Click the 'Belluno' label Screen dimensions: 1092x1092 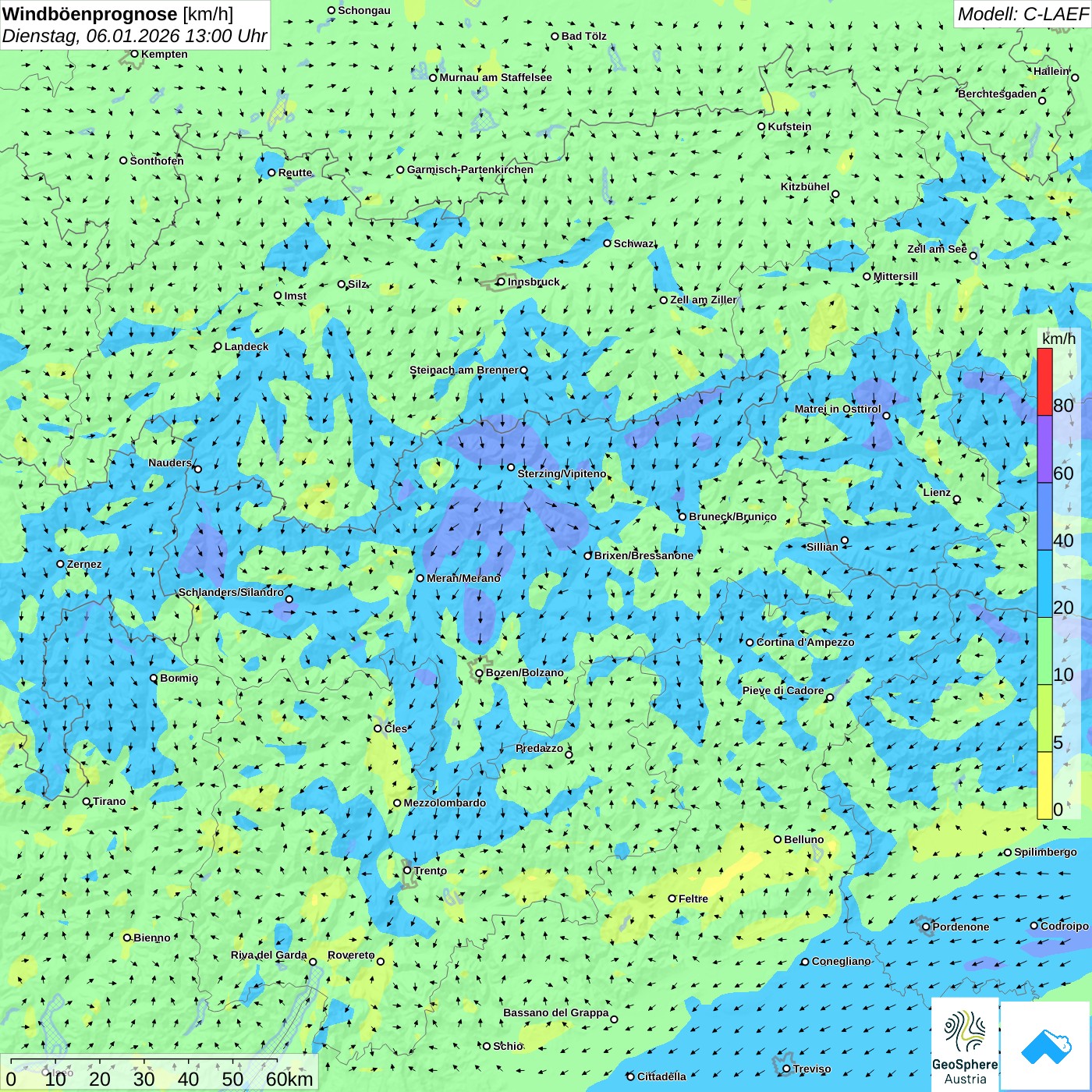tap(804, 839)
